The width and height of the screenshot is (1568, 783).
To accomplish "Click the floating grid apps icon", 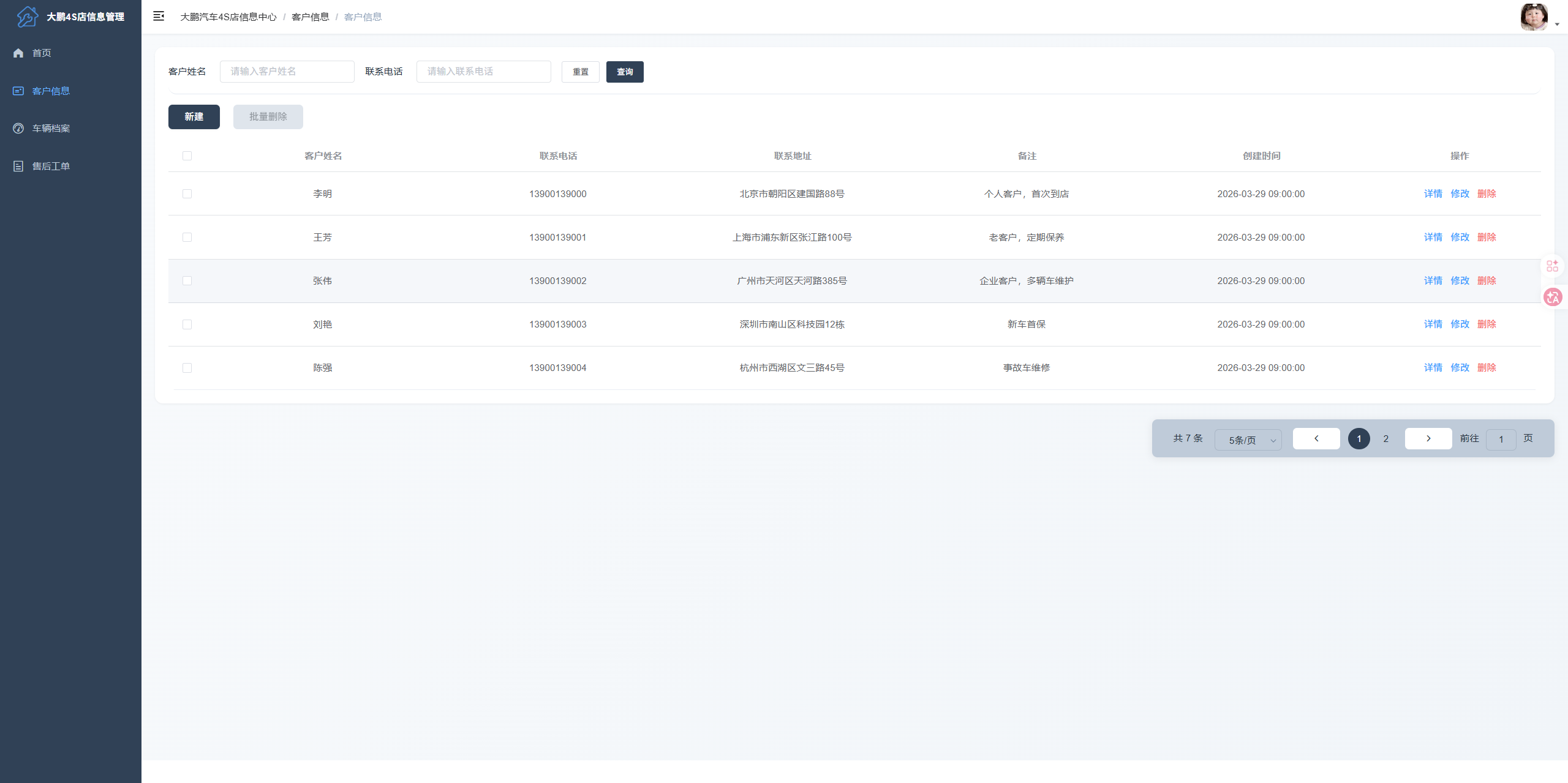I will coord(1553,266).
